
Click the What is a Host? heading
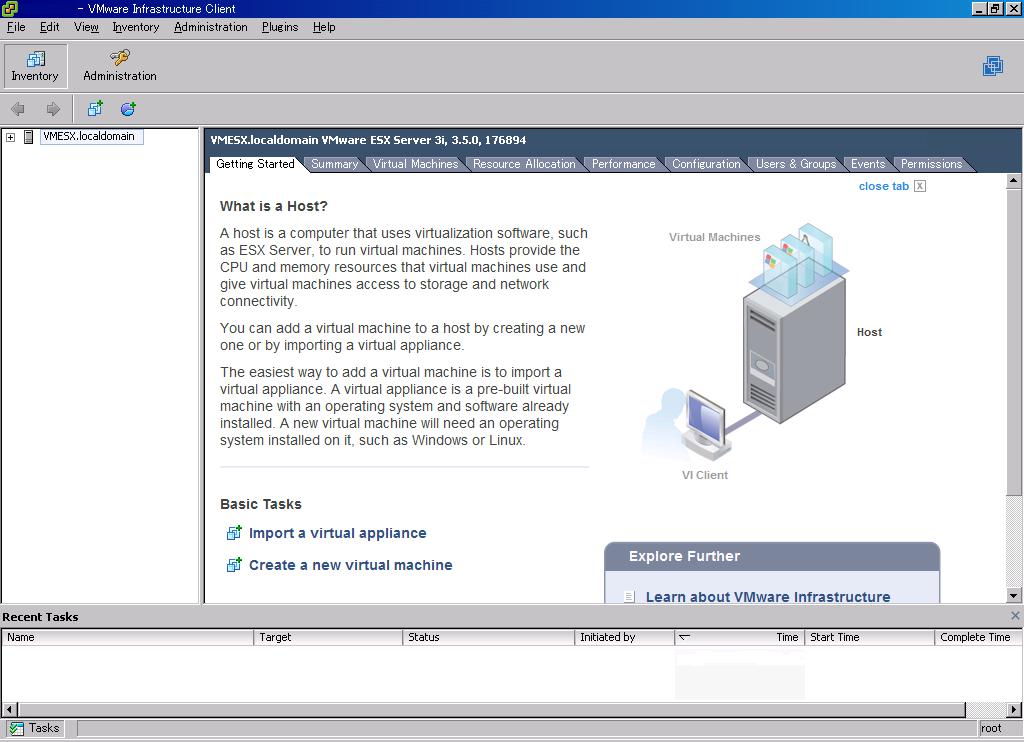tap(274, 206)
